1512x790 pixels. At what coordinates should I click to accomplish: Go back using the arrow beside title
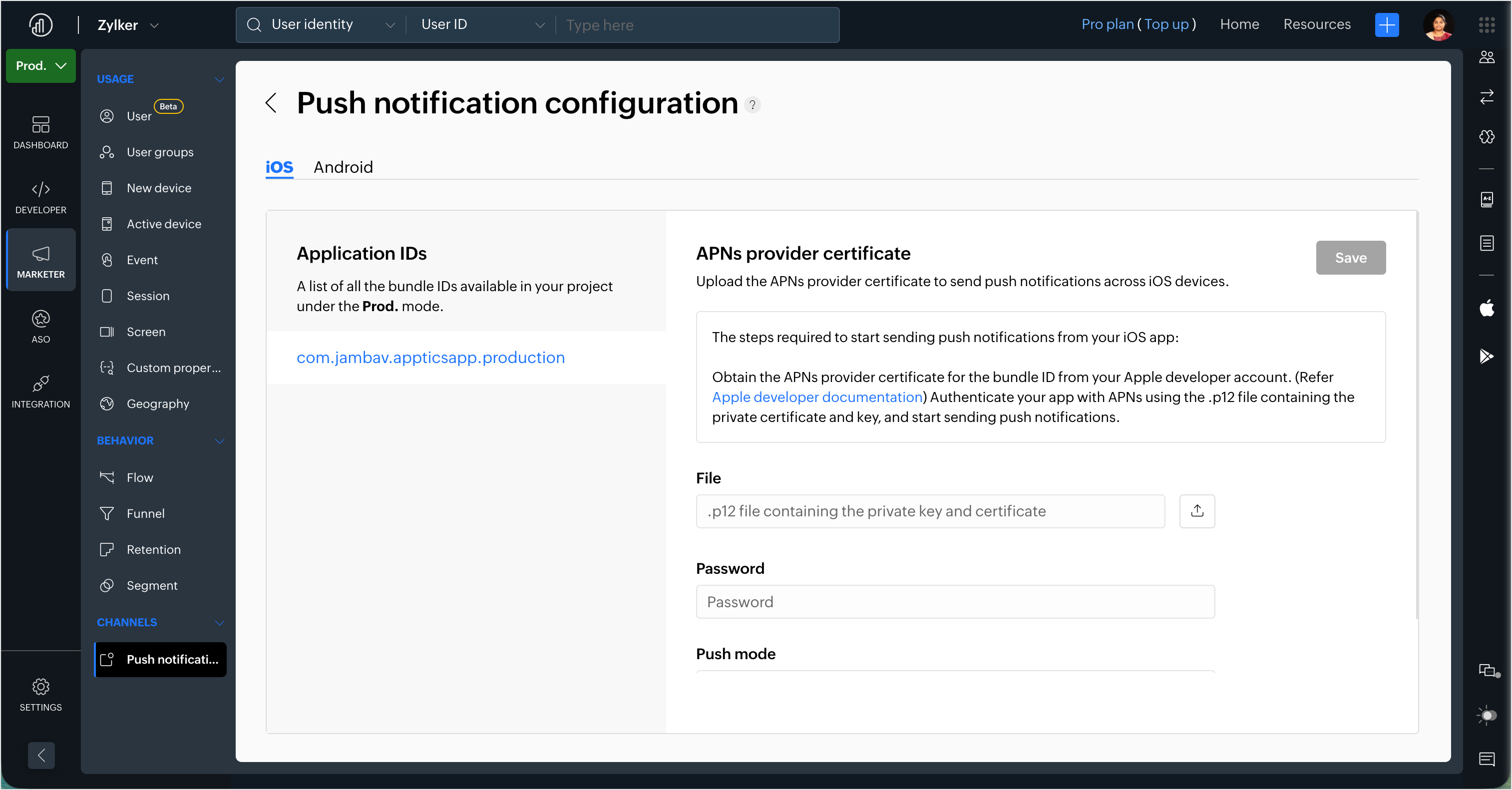[271, 103]
